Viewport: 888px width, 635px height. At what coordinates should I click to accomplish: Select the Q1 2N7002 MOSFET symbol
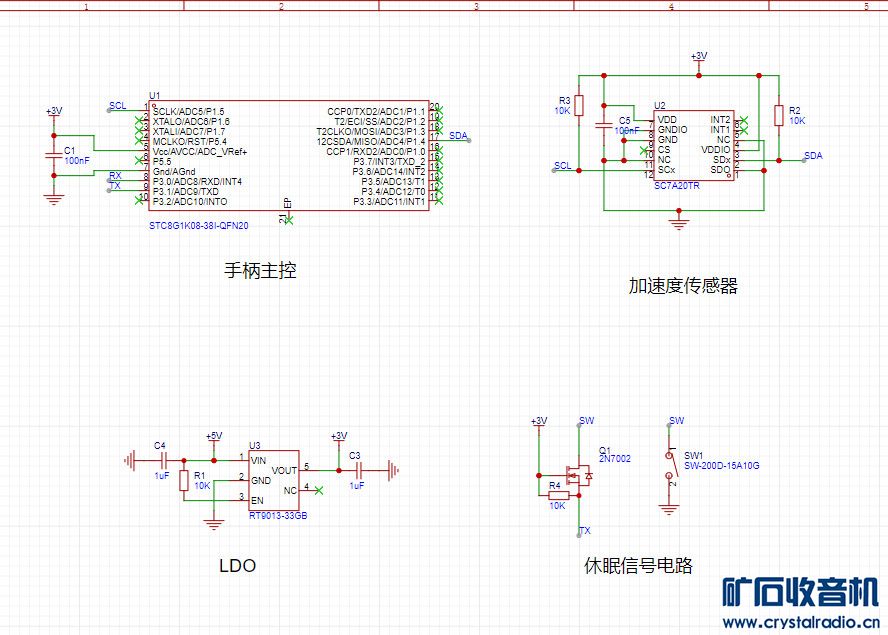(579, 476)
